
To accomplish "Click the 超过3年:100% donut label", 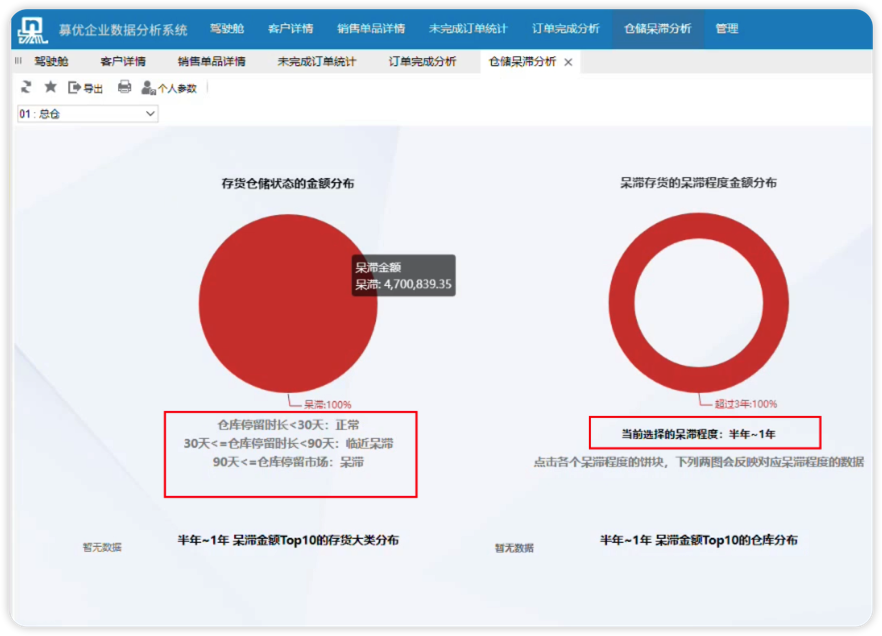I will point(745,404).
